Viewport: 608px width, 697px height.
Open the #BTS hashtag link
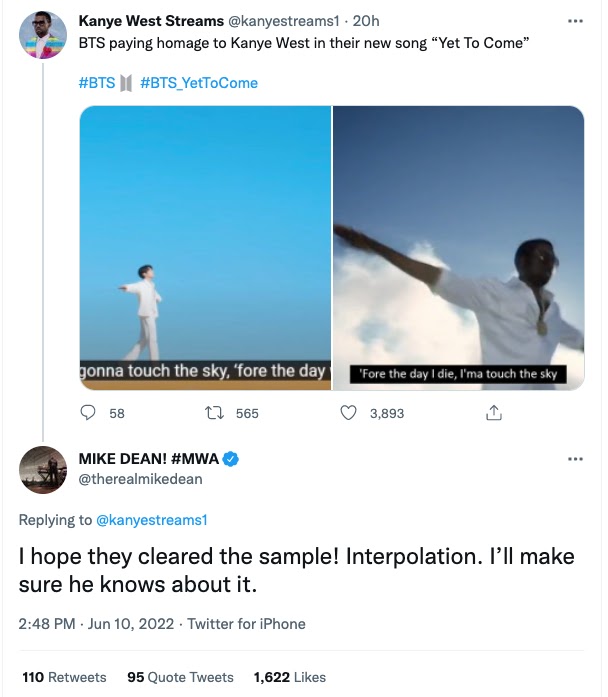coord(96,83)
